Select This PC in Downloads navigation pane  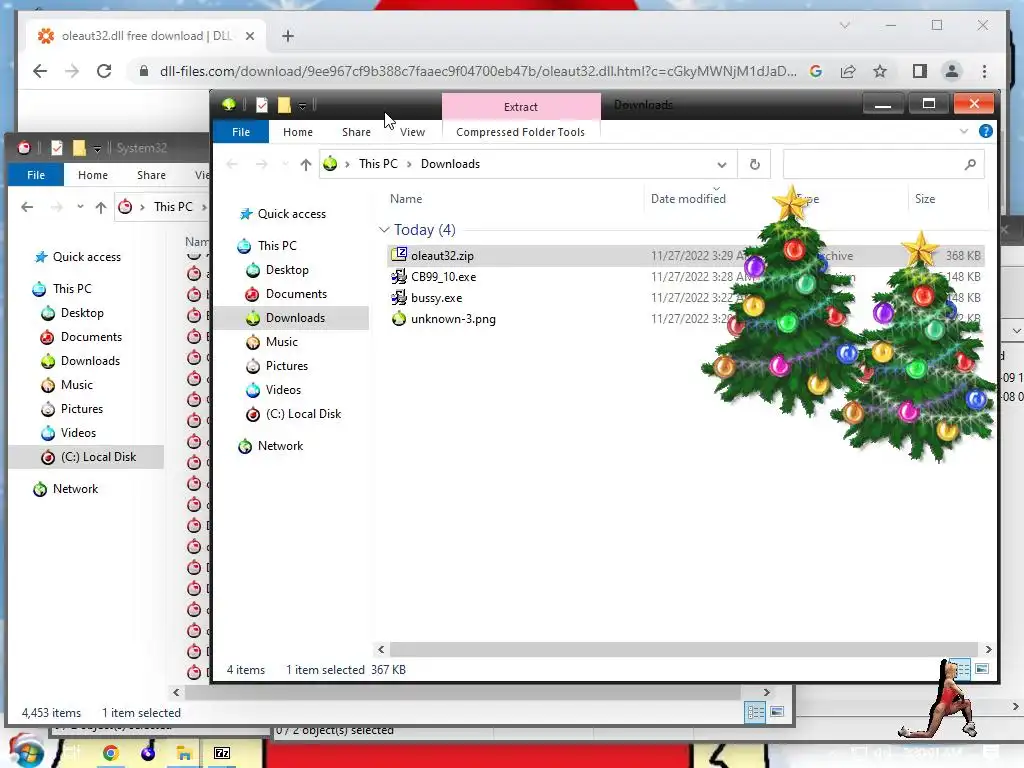coord(267,246)
